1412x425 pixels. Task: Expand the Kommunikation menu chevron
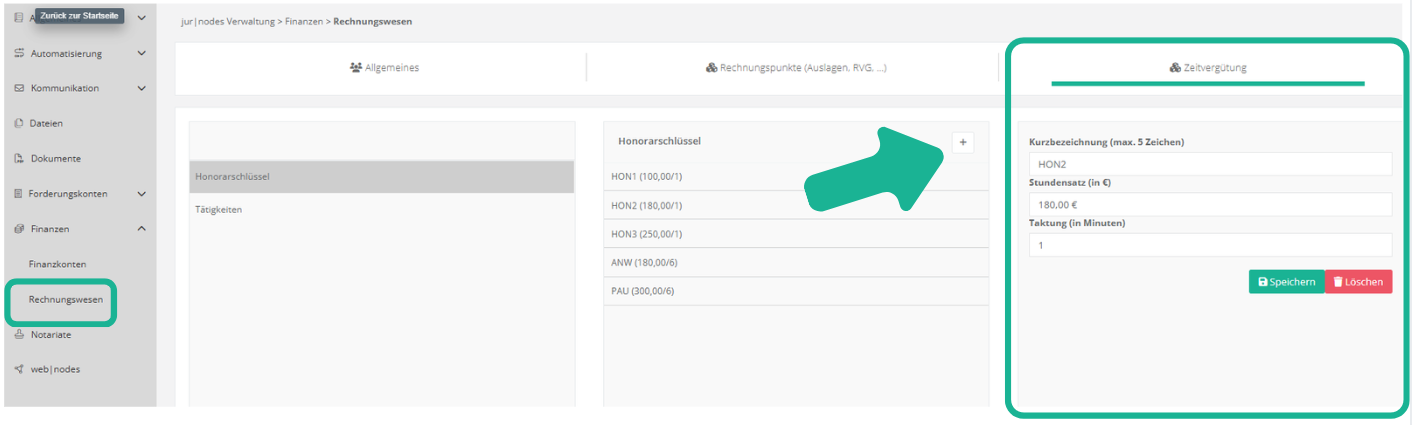(141, 89)
